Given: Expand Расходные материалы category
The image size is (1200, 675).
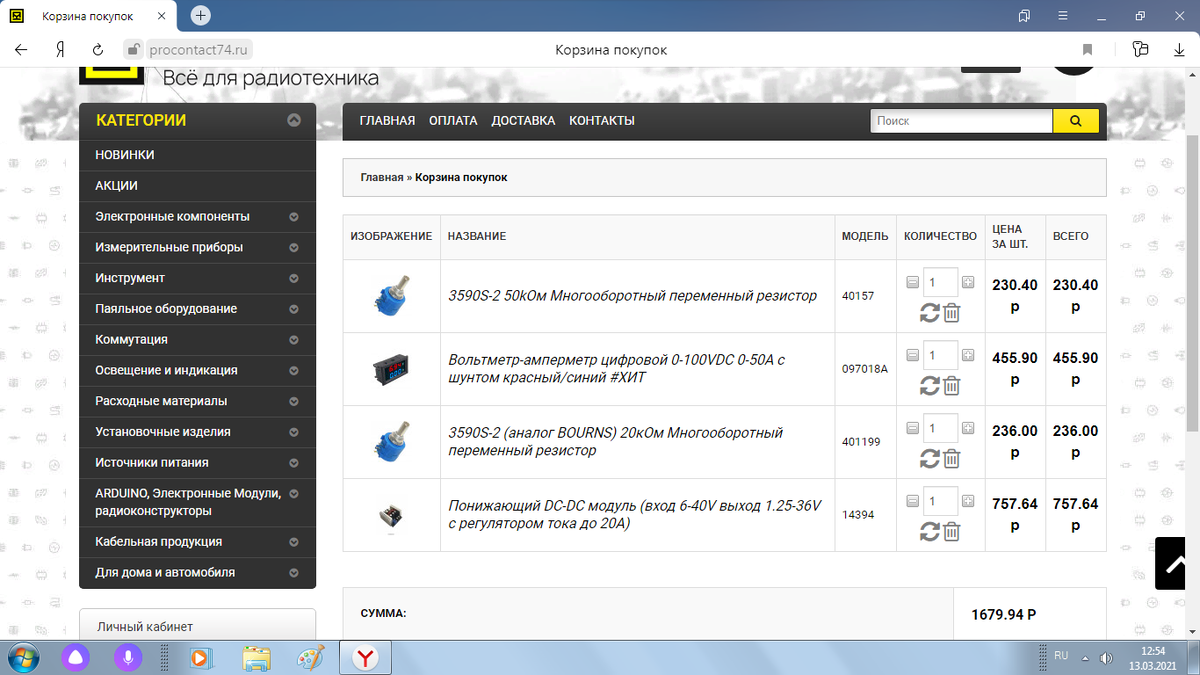Looking at the screenshot, I should (294, 402).
